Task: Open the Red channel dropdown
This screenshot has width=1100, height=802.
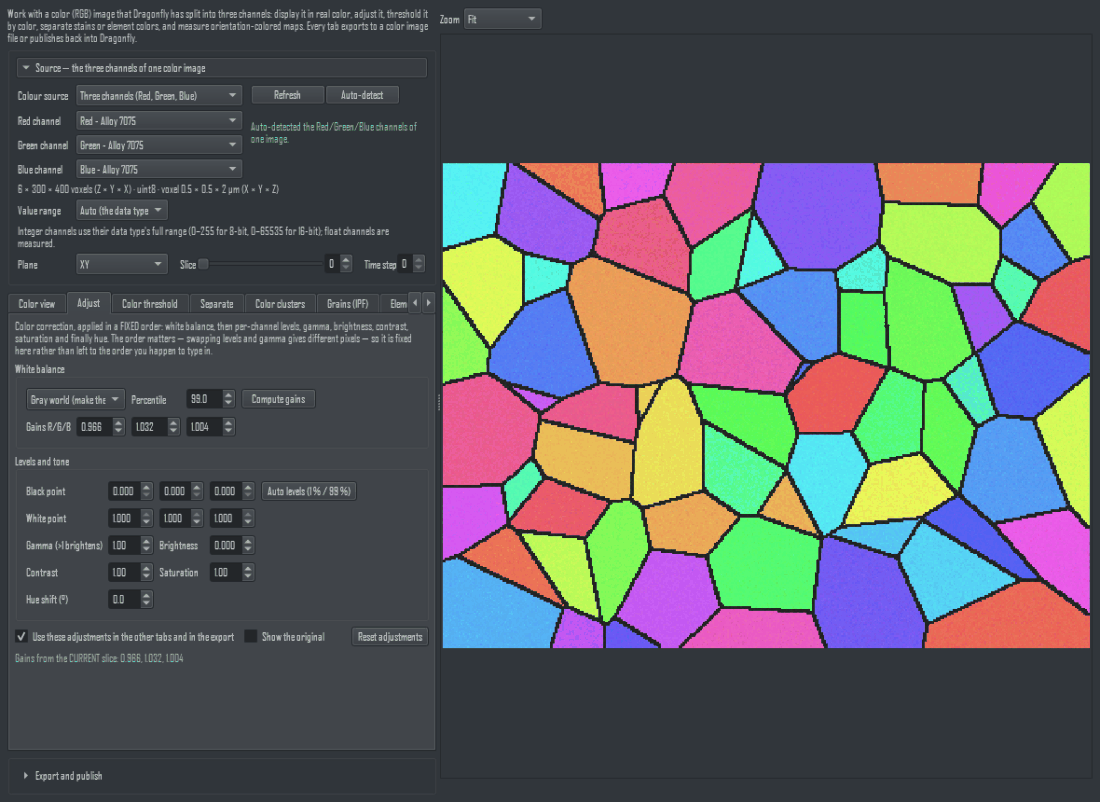Action: 159,121
